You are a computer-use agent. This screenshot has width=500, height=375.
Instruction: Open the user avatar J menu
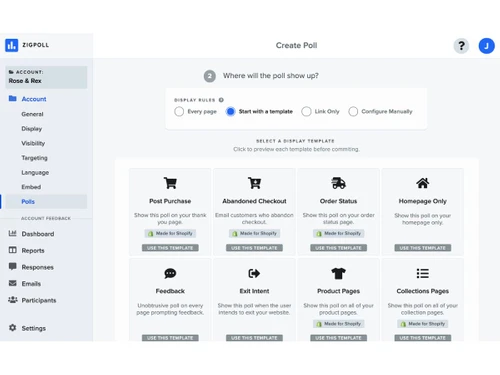[x=487, y=46]
